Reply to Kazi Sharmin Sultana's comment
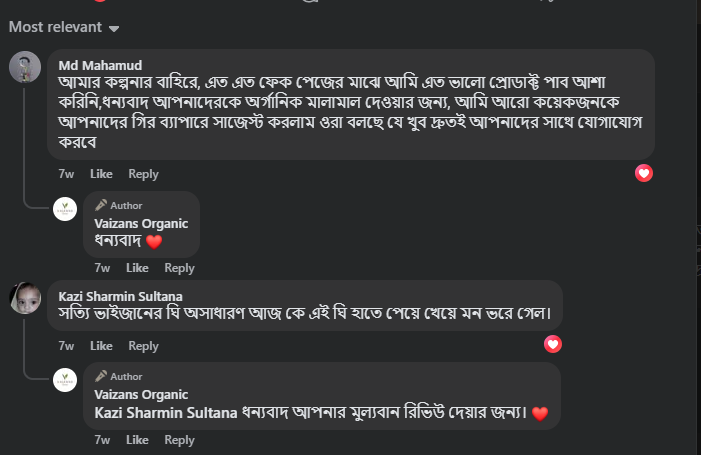 click(143, 346)
